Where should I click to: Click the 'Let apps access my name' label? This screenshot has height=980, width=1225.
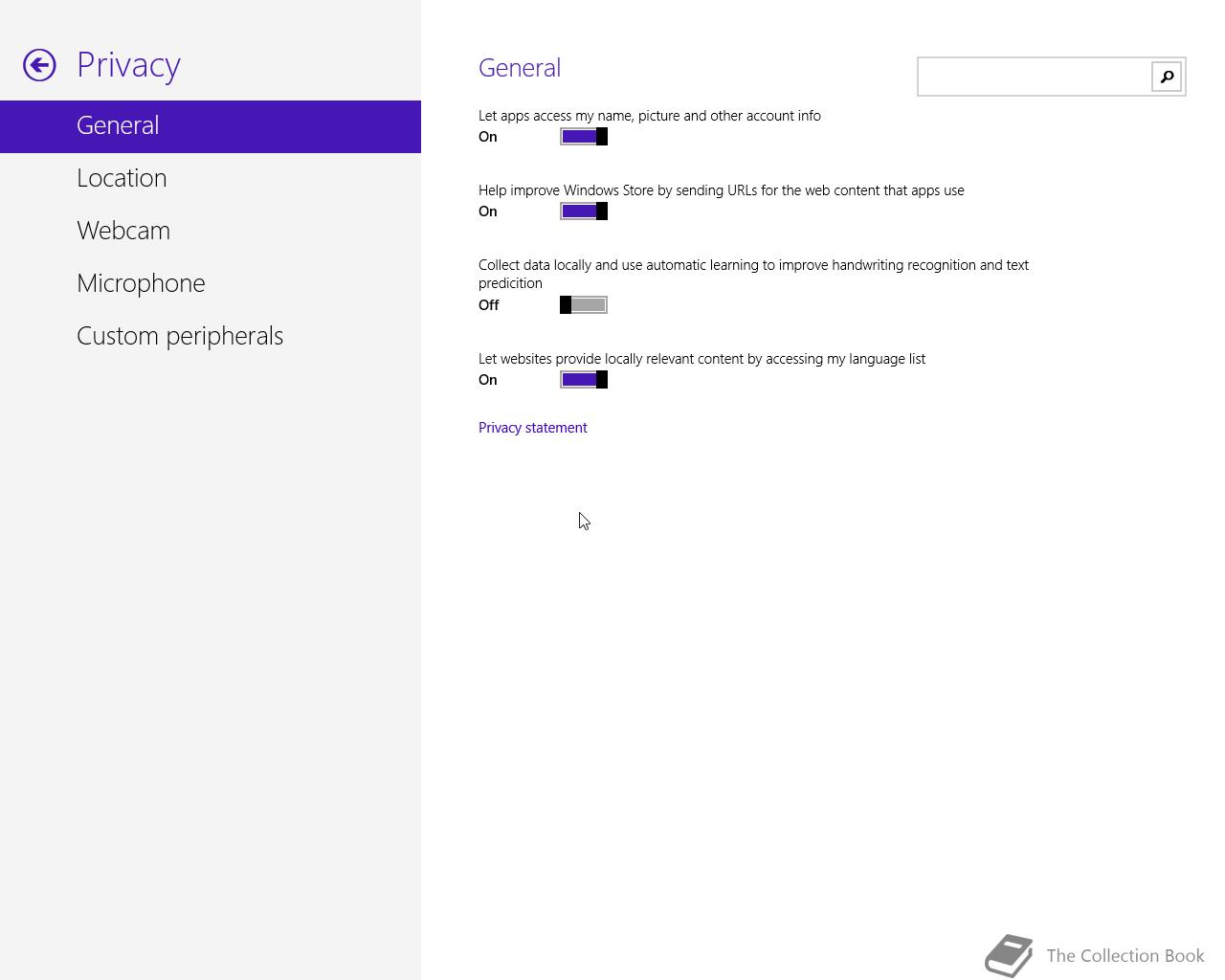click(x=650, y=116)
